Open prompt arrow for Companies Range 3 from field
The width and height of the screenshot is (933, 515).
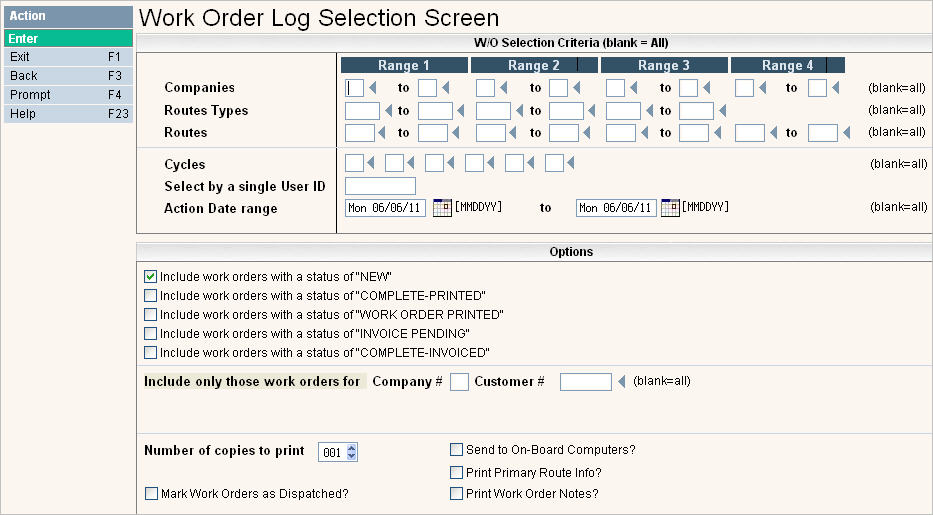coord(634,88)
